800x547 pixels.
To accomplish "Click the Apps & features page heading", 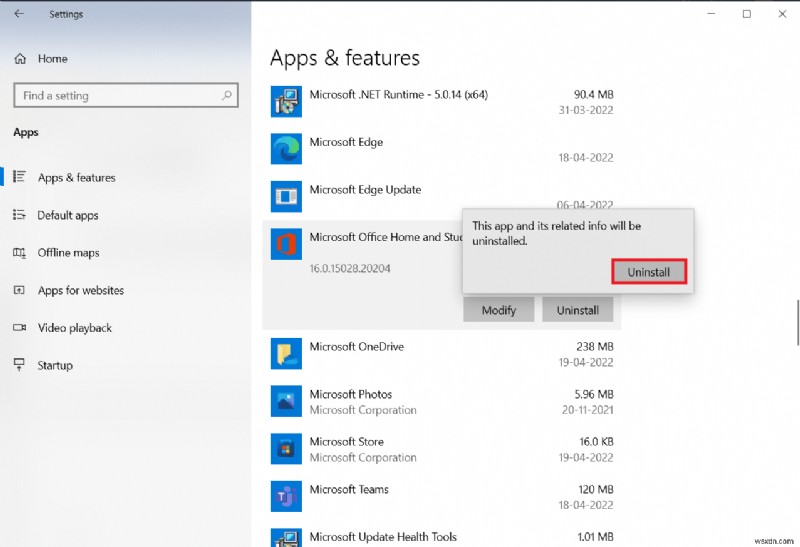I will (345, 58).
